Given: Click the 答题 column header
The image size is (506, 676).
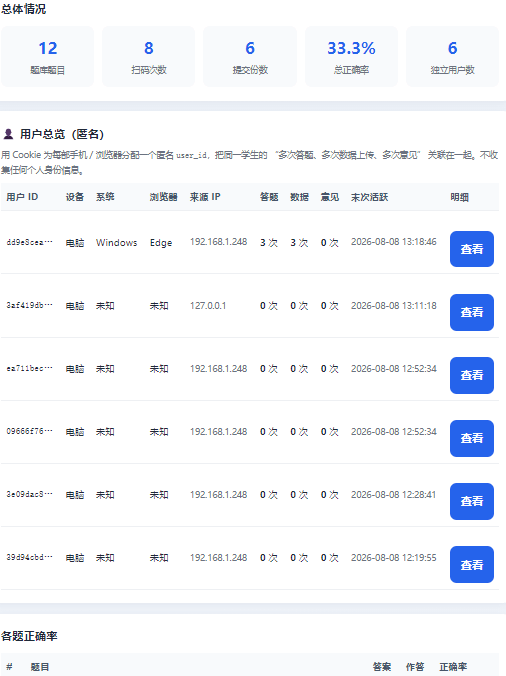Looking at the screenshot, I should point(269,197).
